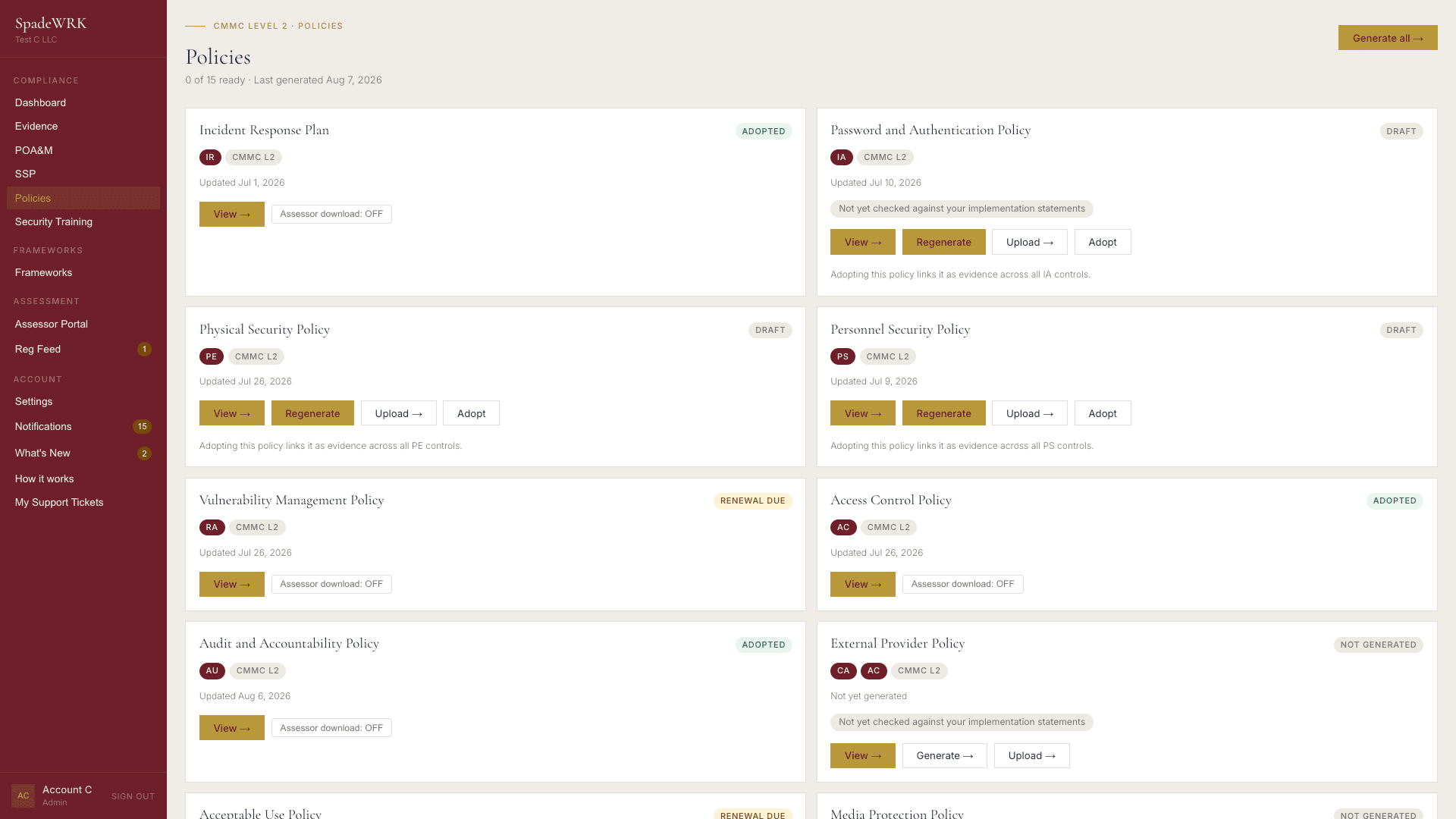1456x819 pixels.
Task: Regenerate Password and Authentication Policy
Action: tap(943, 242)
